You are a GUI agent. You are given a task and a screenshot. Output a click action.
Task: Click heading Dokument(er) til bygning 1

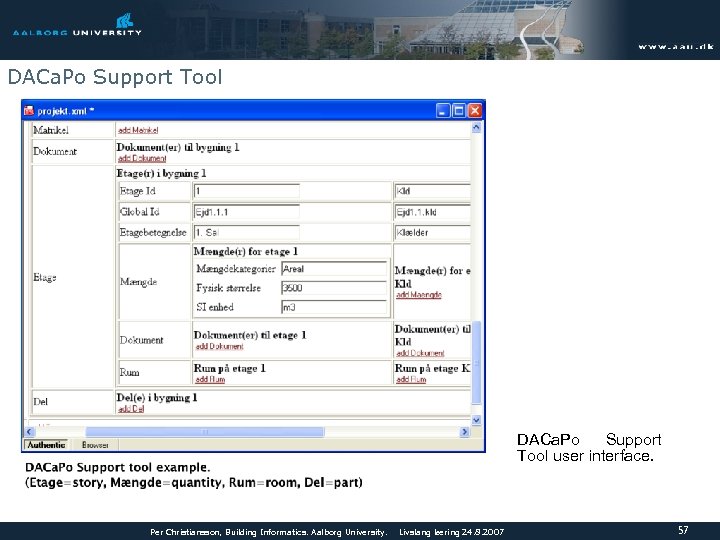click(x=178, y=147)
